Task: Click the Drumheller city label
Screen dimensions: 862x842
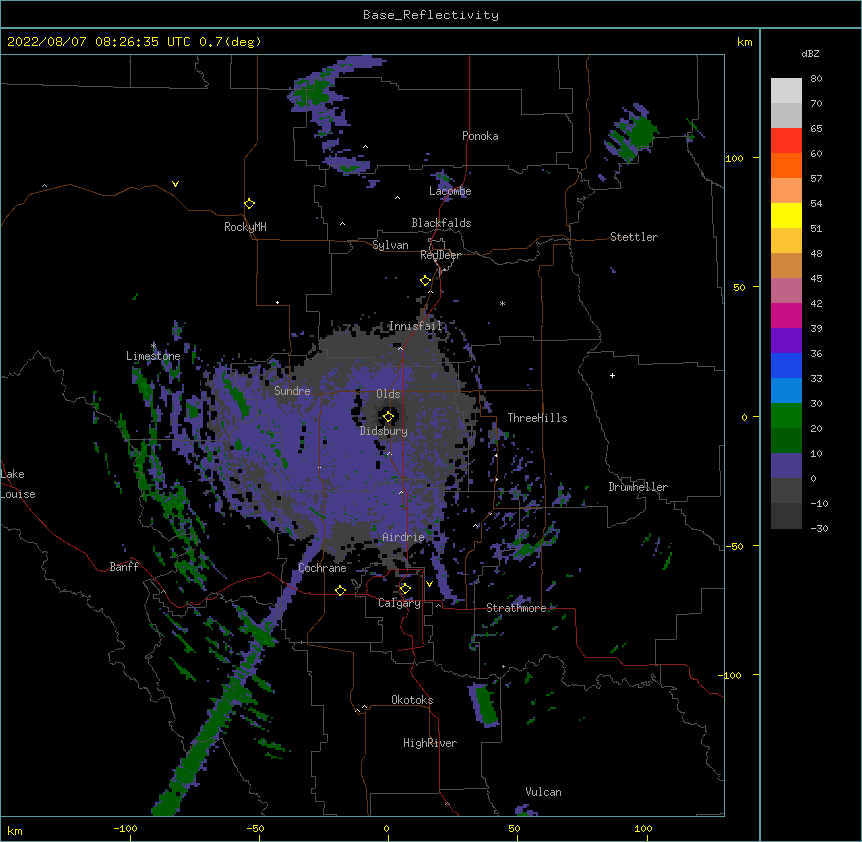Action: click(x=638, y=487)
